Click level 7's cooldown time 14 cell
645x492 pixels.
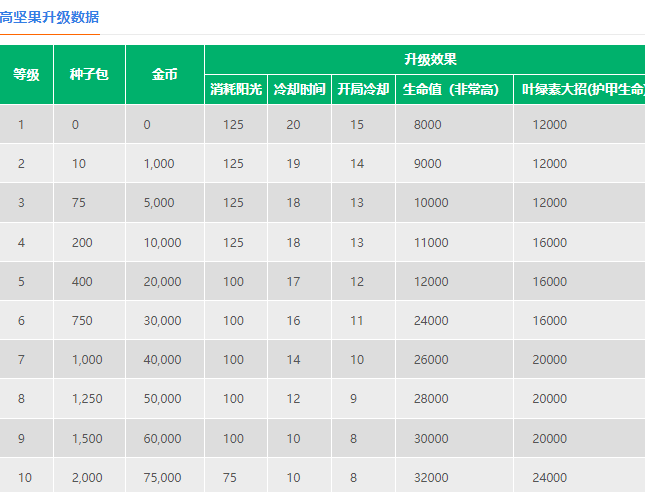click(x=299, y=360)
